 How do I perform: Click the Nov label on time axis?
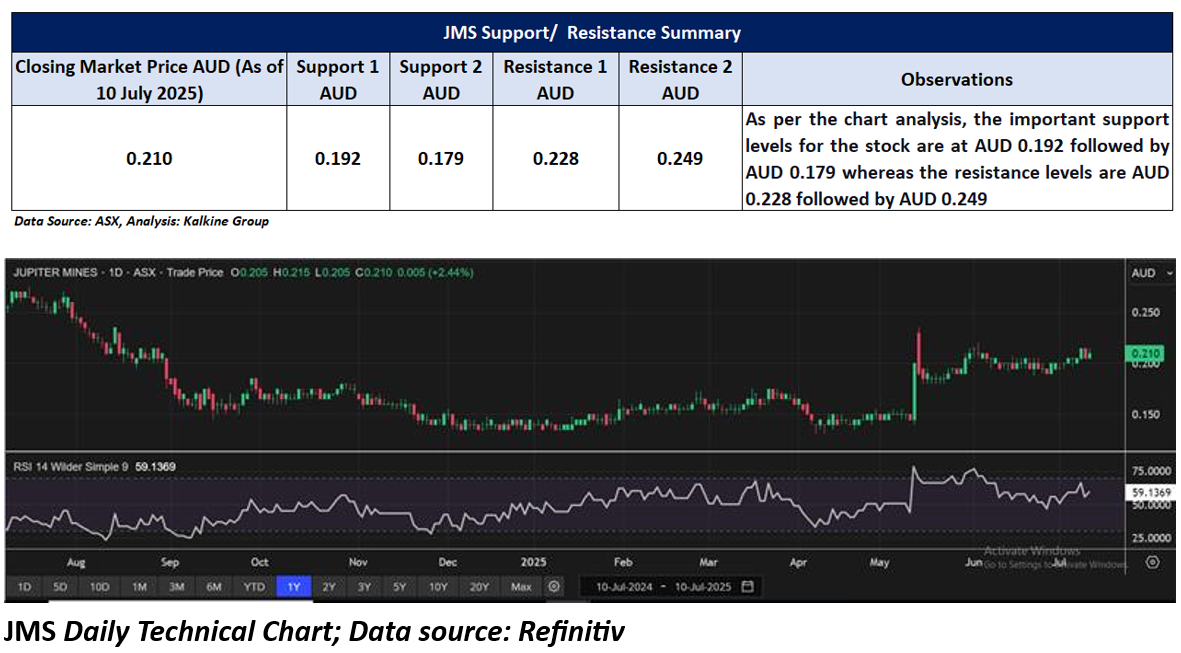pyautogui.click(x=358, y=563)
